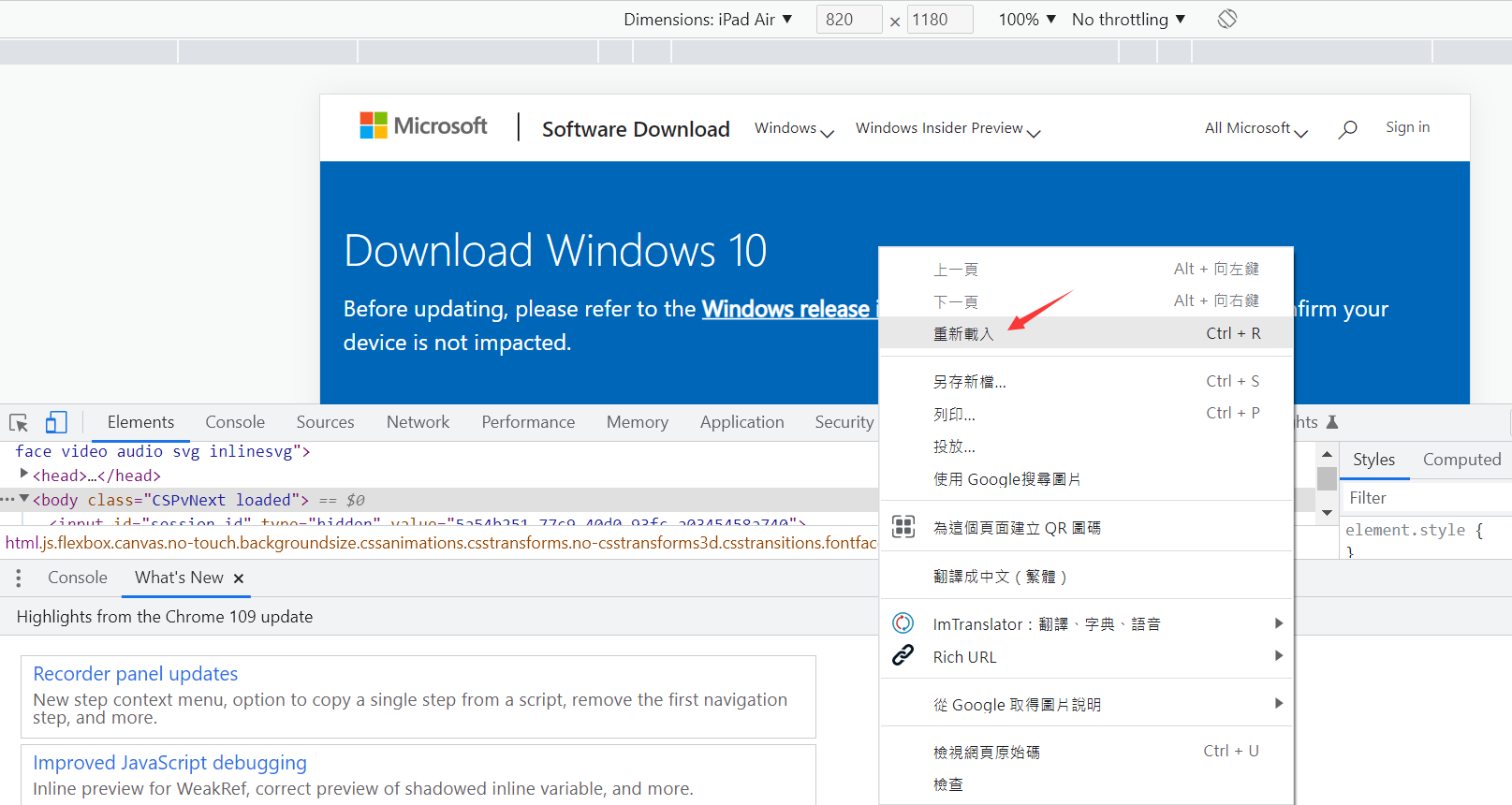Viewport: 1512px width, 805px height.
Task: Collapse the body element in DOM tree
Action: coord(24,499)
